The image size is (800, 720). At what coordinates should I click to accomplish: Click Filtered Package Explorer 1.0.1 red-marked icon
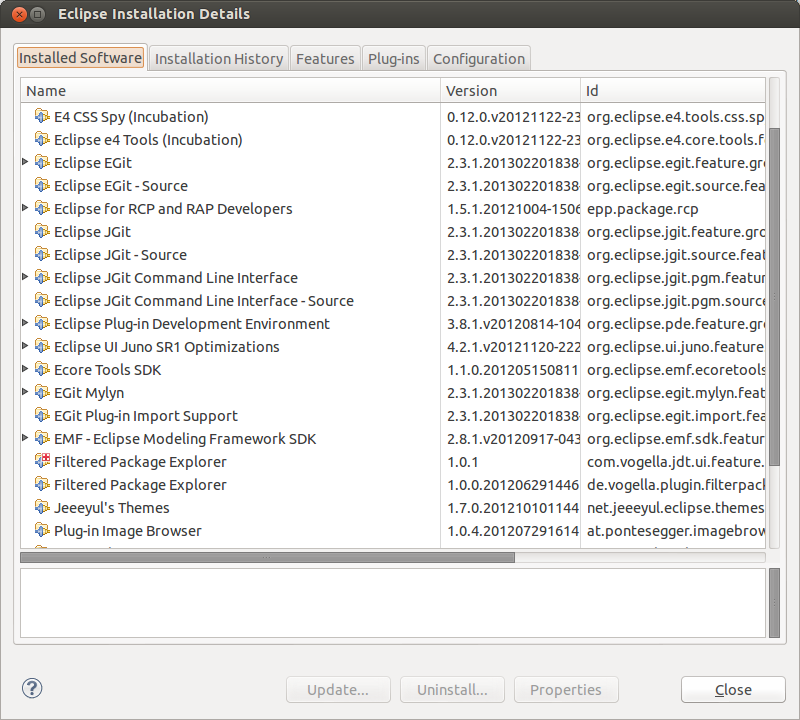pos(42,461)
